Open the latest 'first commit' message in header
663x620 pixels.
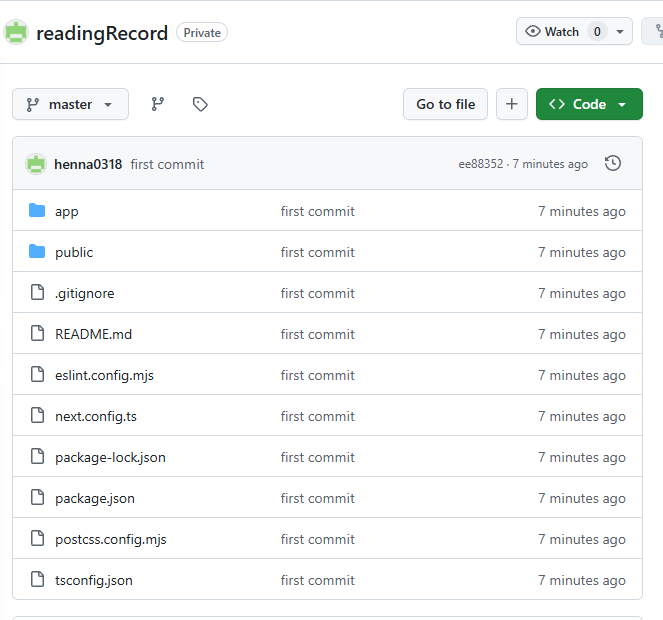click(x=167, y=164)
